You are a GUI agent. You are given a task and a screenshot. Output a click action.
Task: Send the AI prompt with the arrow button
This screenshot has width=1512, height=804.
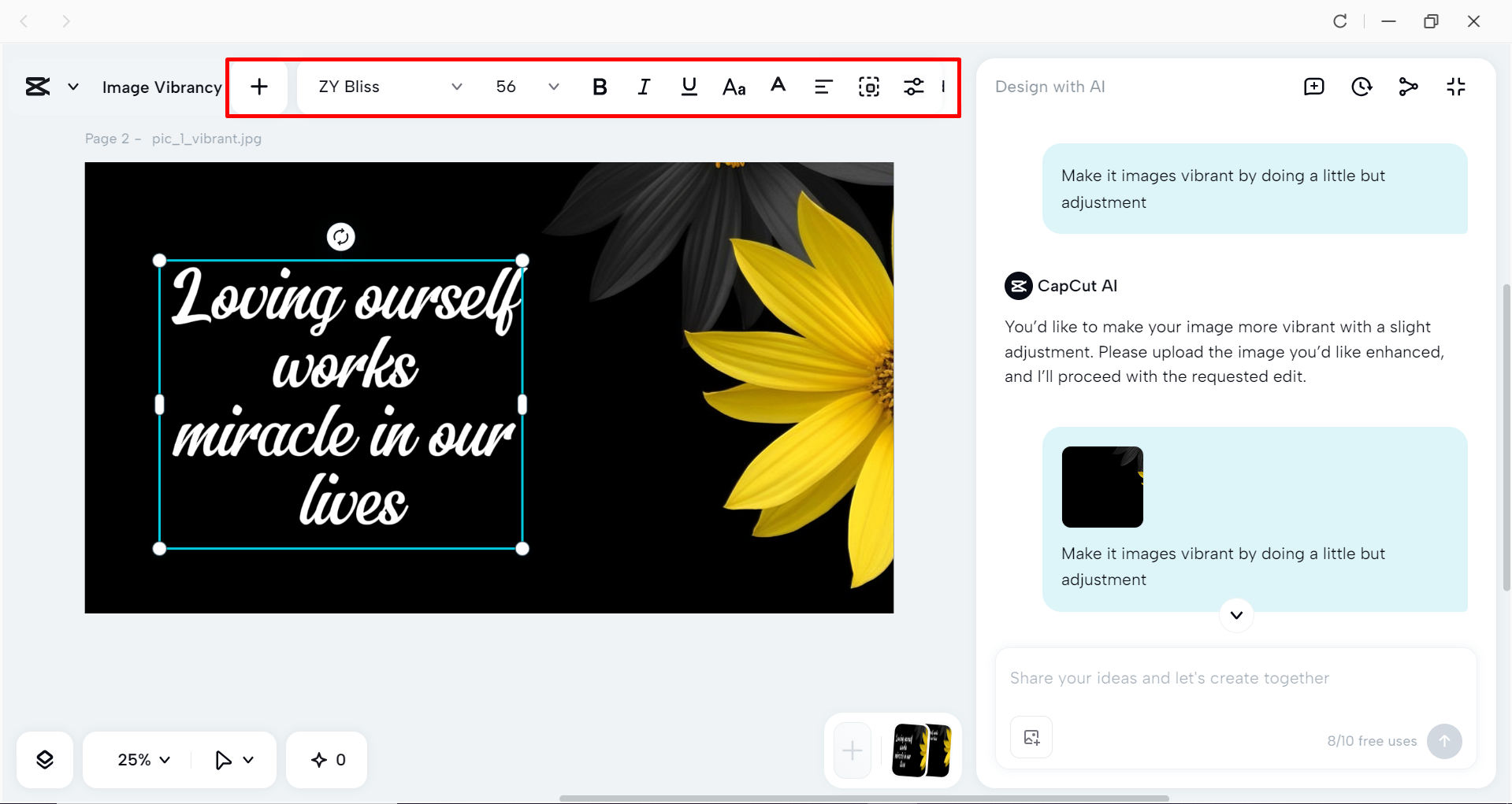pyautogui.click(x=1444, y=741)
